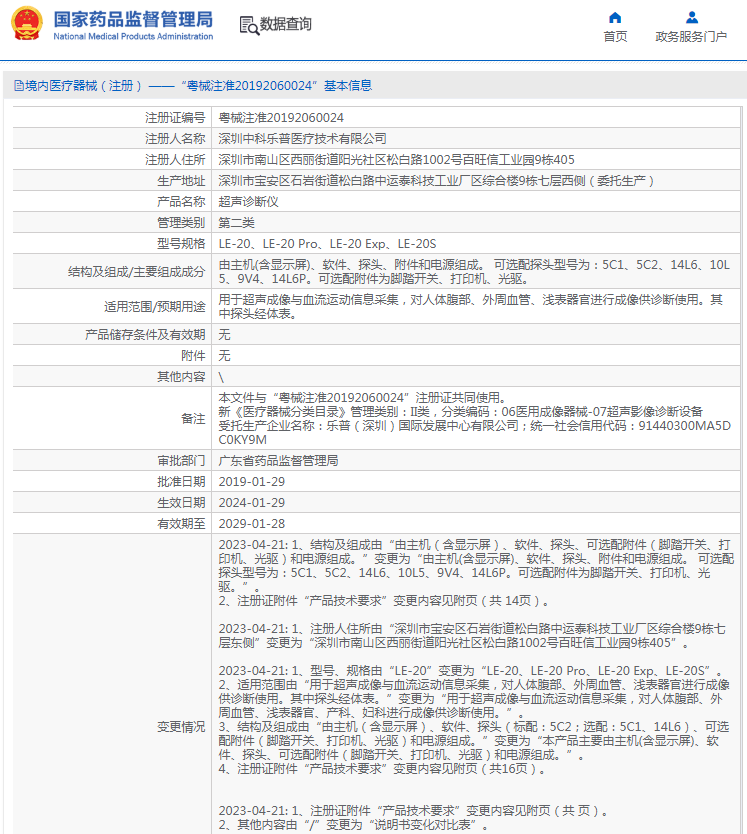Click the national emblem logo

27,23
